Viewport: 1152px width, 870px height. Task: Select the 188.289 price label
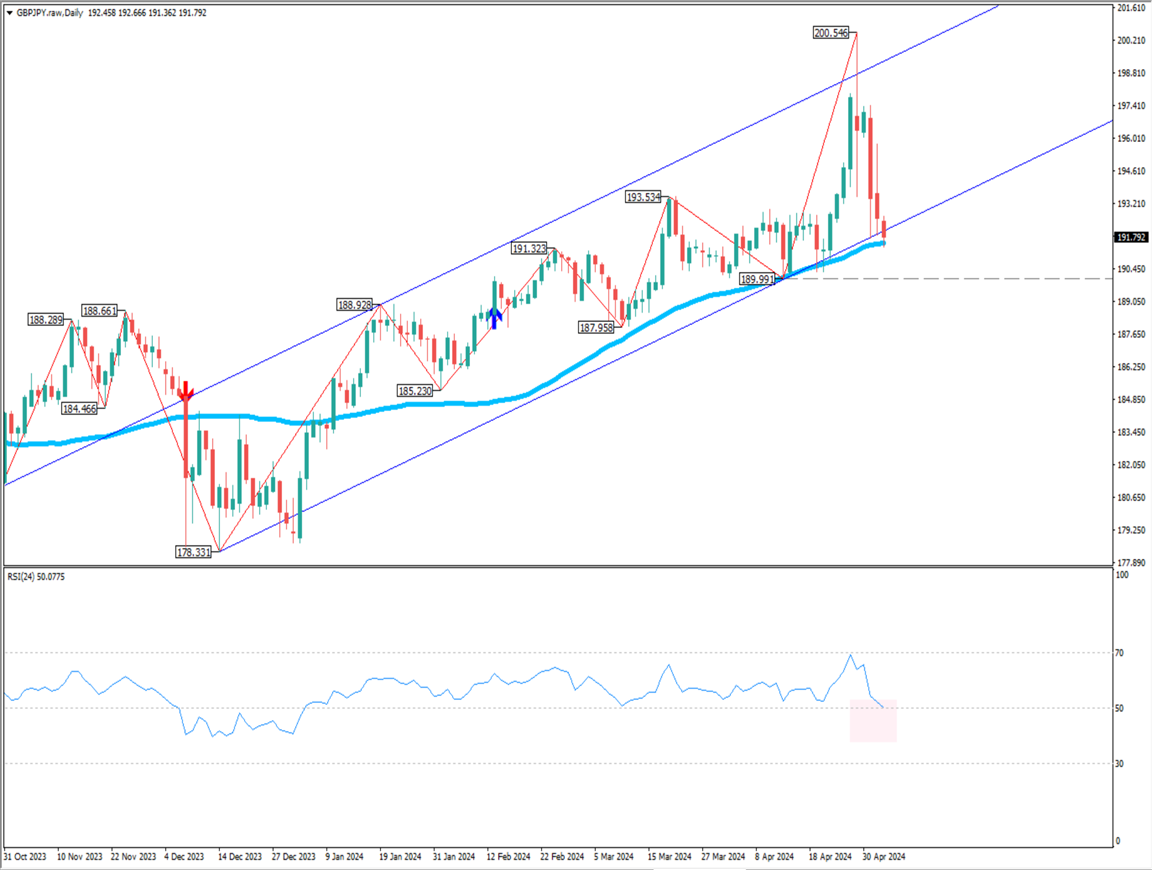(x=46, y=320)
